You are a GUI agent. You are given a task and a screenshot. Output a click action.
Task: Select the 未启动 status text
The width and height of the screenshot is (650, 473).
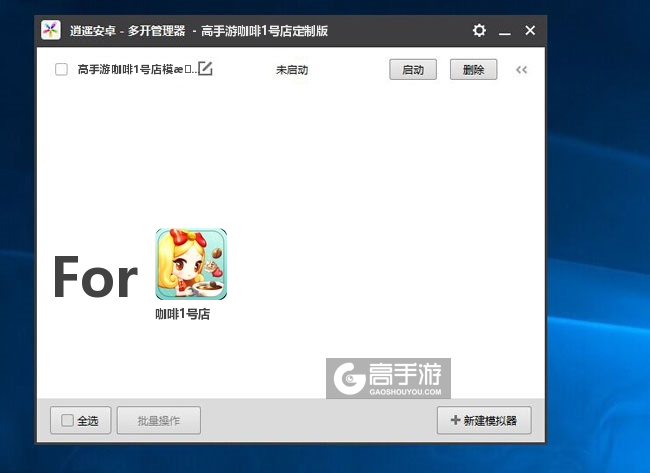[x=292, y=70]
